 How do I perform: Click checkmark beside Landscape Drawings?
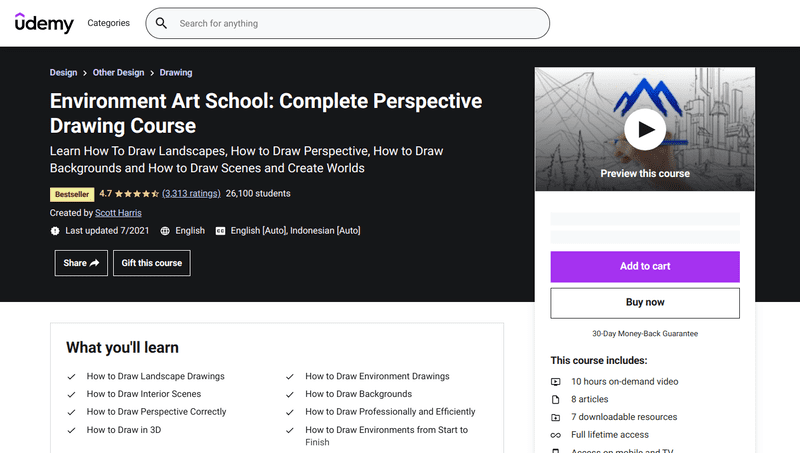coord(71,376)
